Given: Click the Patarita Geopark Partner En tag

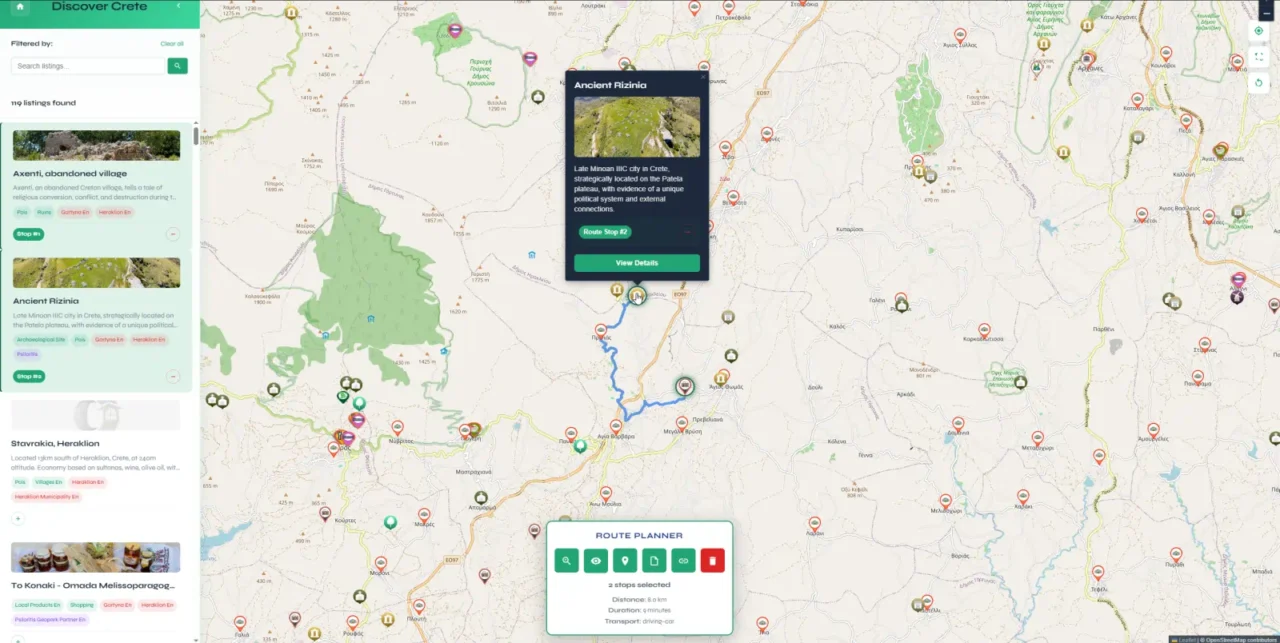Looking at the screenshot, I should click(x=50, y=619).
